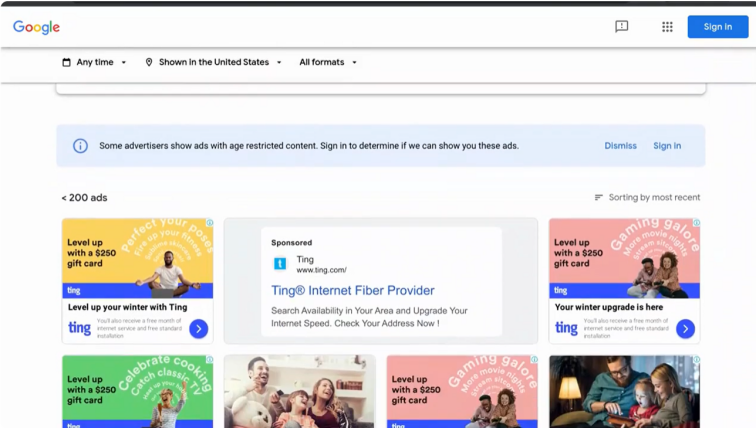Click the sort lines icon
The image size is (756, 429).
pyautogui.click(x=598, y=197)
